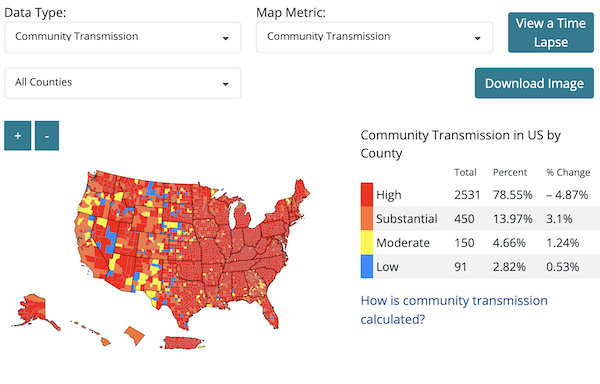600x384 pixels.
Task: Select the yellow Moderate color swatch
Action: [x=367, y=242]
